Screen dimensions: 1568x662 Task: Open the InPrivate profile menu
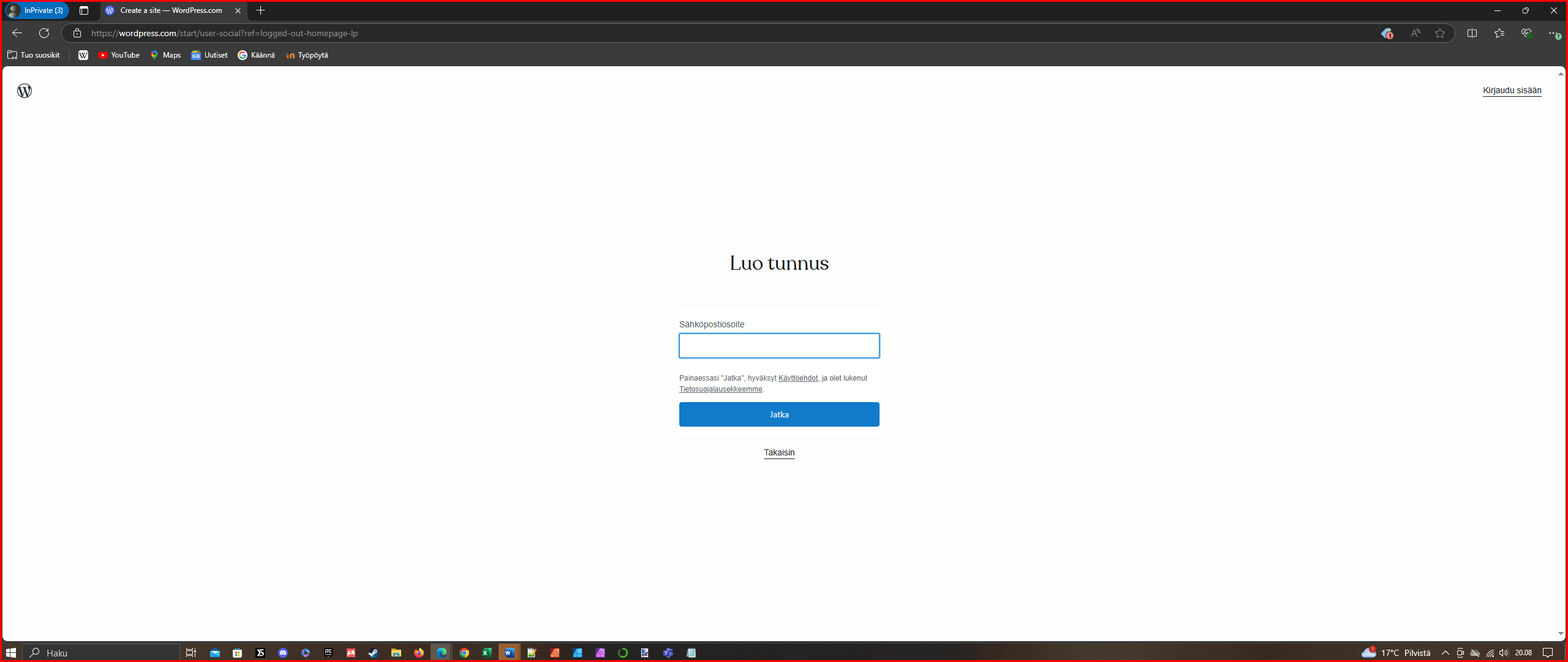click(x=37, y=10)
